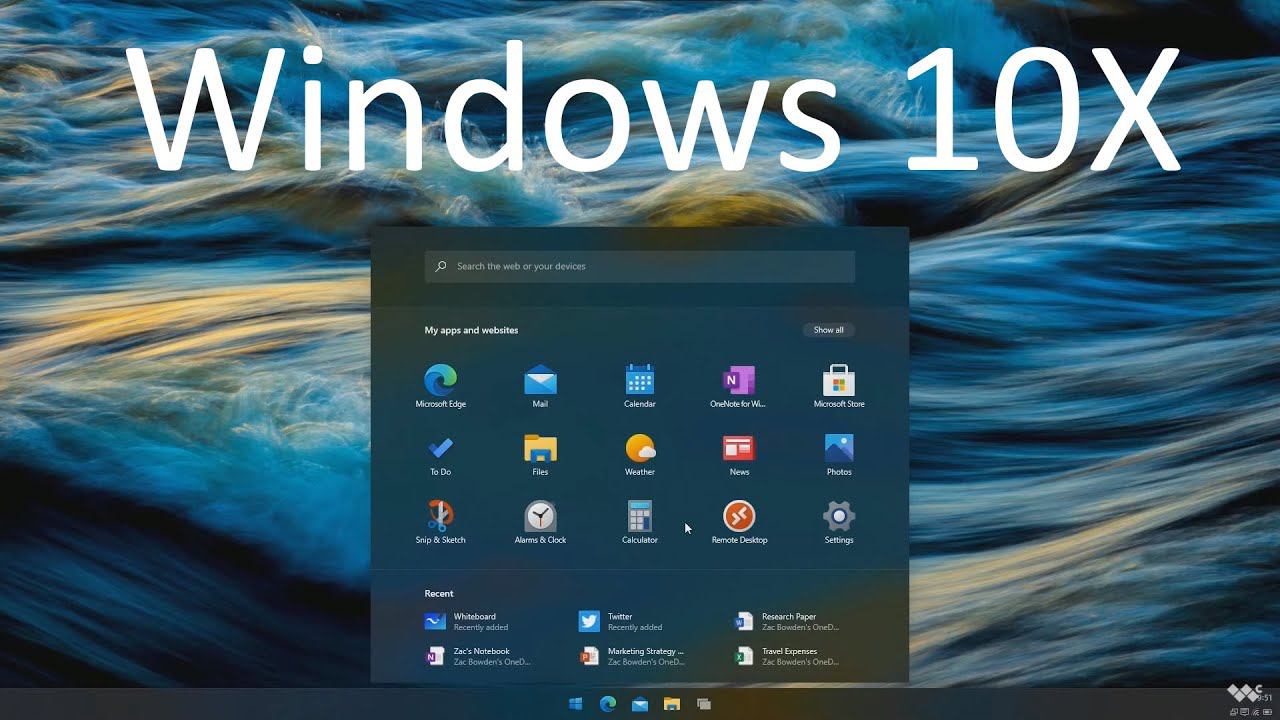Open the Files app tile in the apps grid
This screenshot has width=1280, height=720.
pos(540,454)
